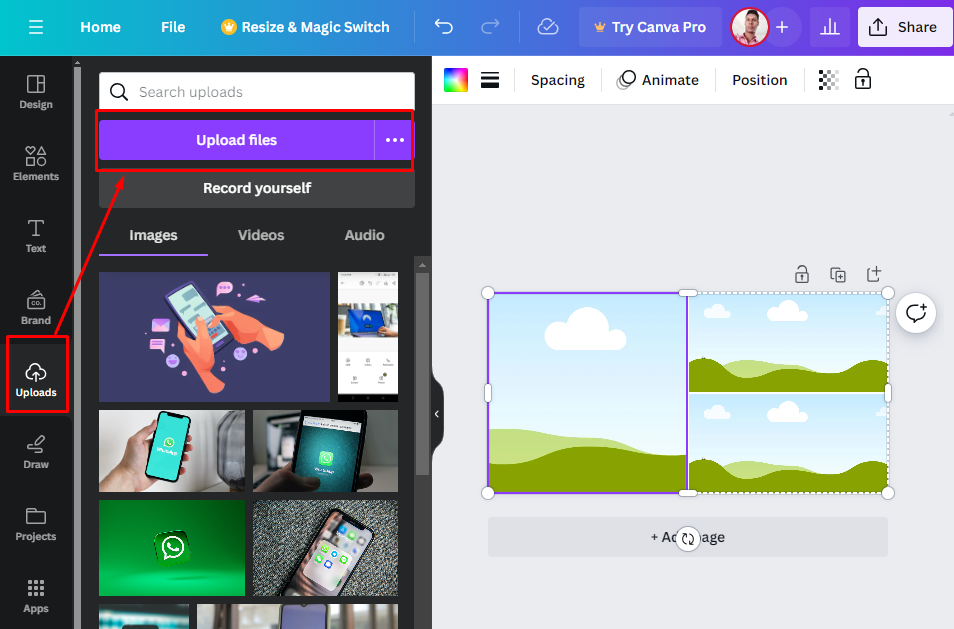
Task: Open the Projects panel
Action: pyautogui.click(x=36, y=524)
